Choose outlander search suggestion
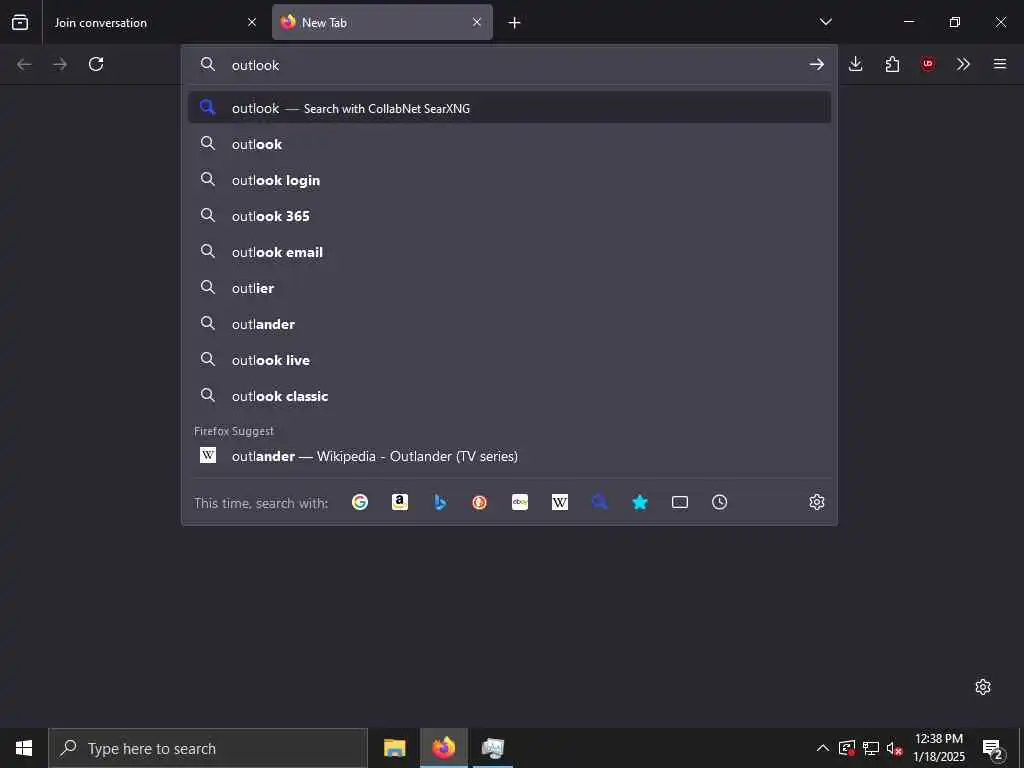 (x=509, y=323)
